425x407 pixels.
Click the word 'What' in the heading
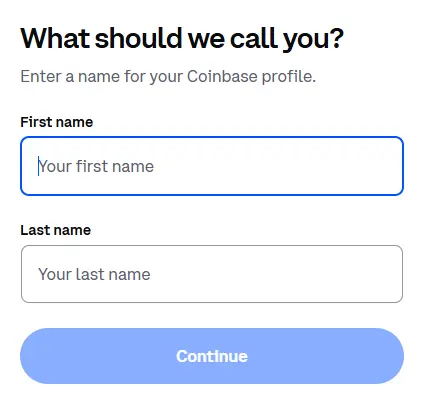click(x=55, y=38)
